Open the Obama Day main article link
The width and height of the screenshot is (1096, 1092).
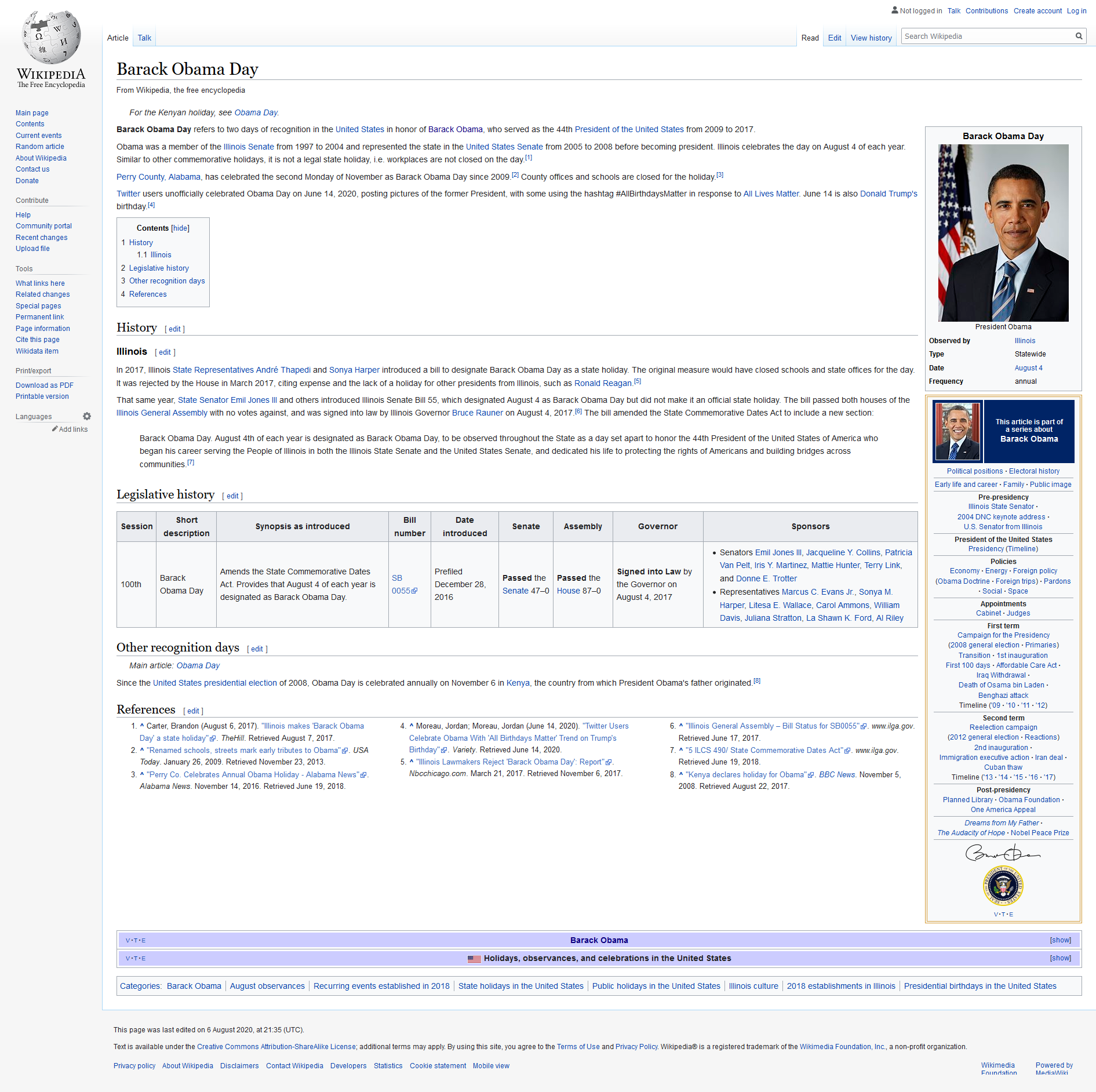[x=198, y=665]
